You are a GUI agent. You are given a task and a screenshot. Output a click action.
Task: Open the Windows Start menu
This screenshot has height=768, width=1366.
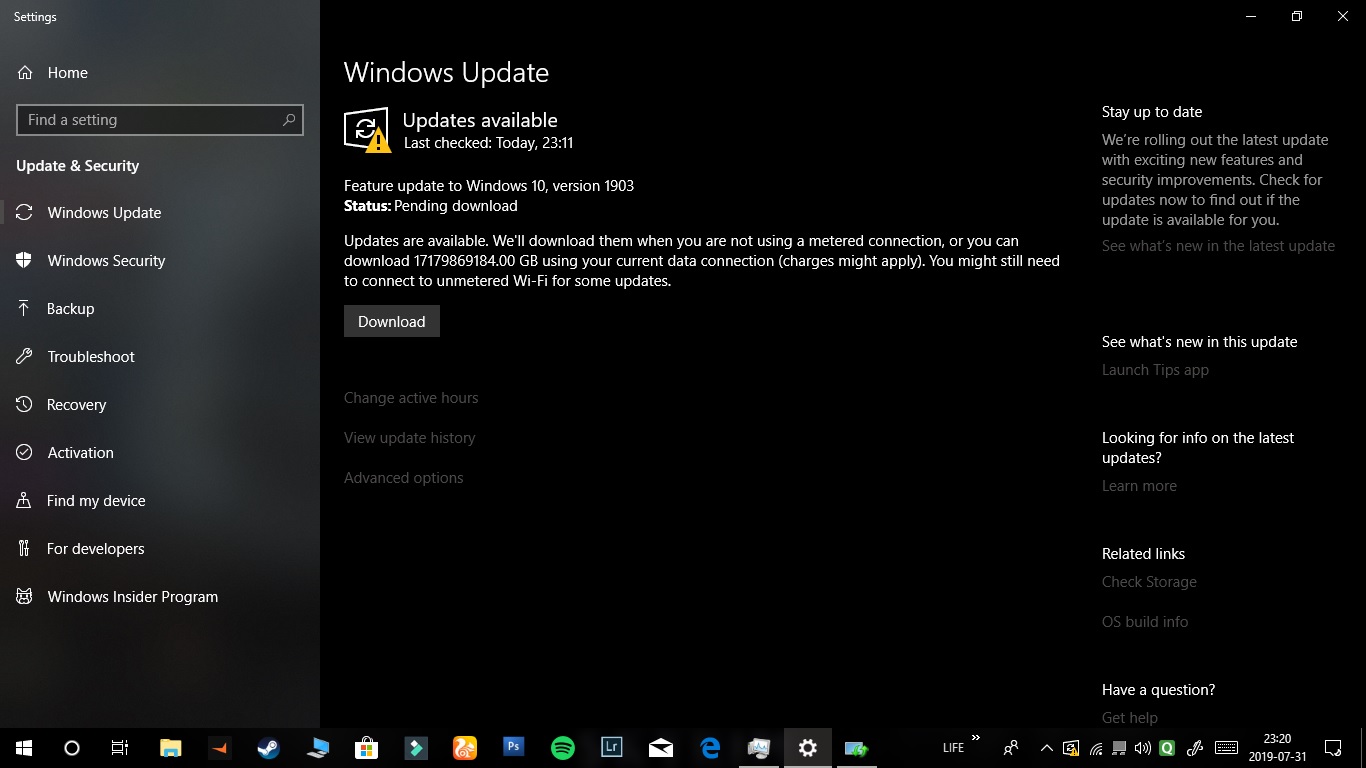[24, 748]
